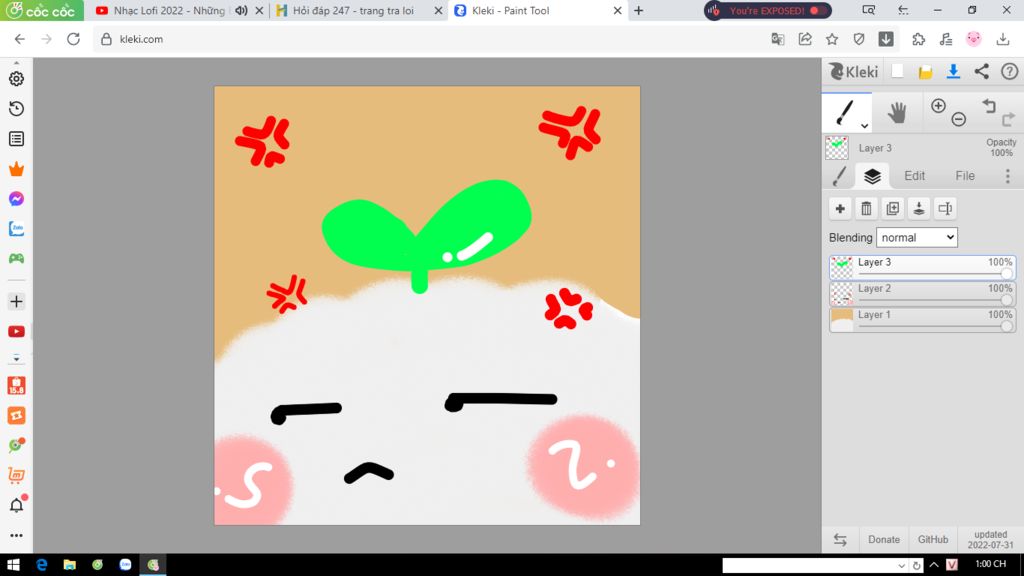The width and height of the screenshot is (1024, 576).
Task: Select the Hand pan tool
Action: [897, 112]
